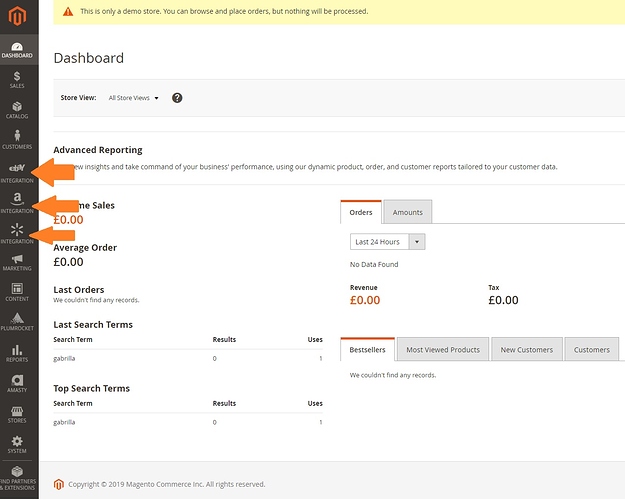Click gabrilla under Last Search Terms
This screenshot has width=625, height=500.
[64, 358]
